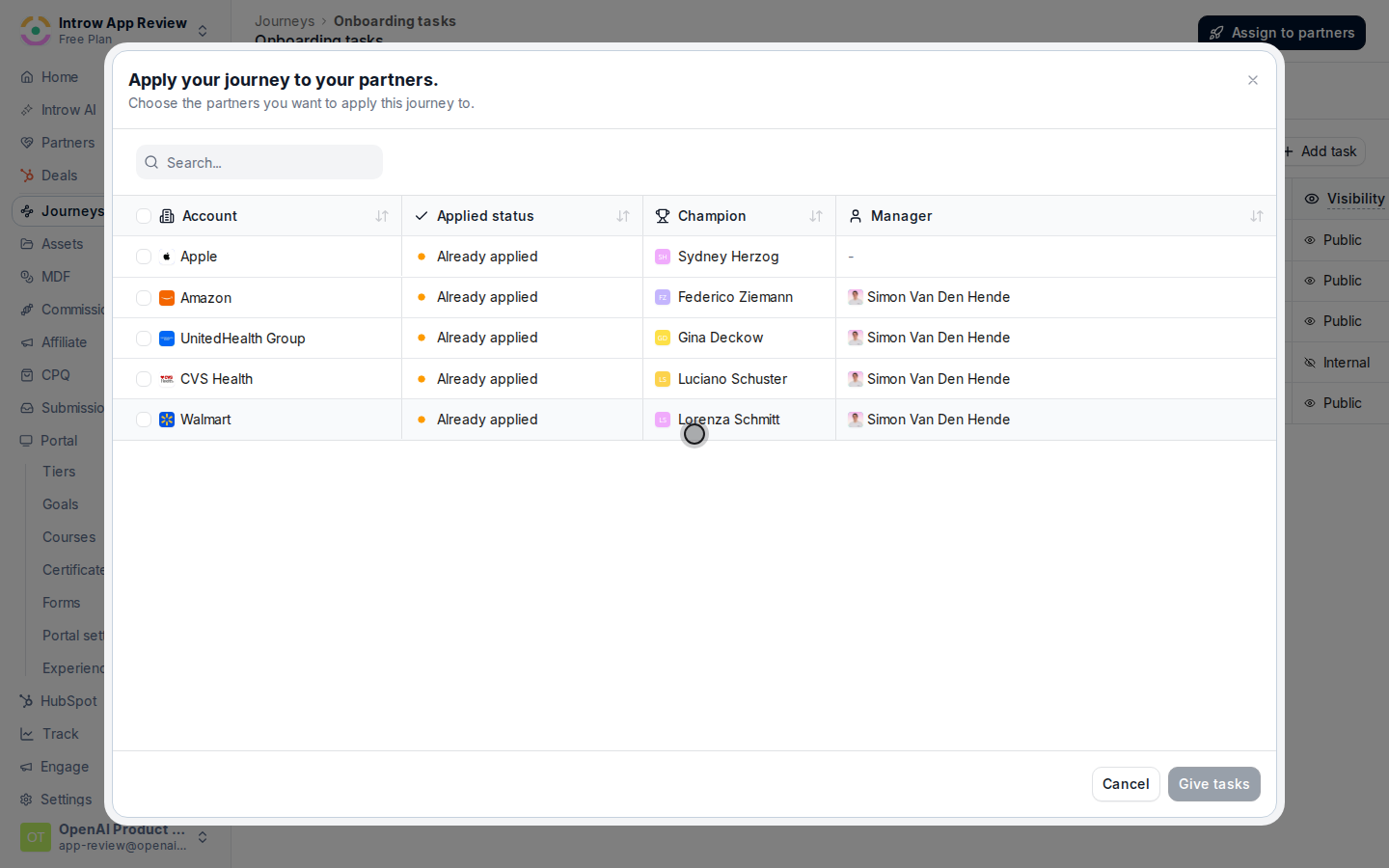1389x868 pixels.
Task: Tick the checkbox for Apple account
Action: (x=144, y=257)
